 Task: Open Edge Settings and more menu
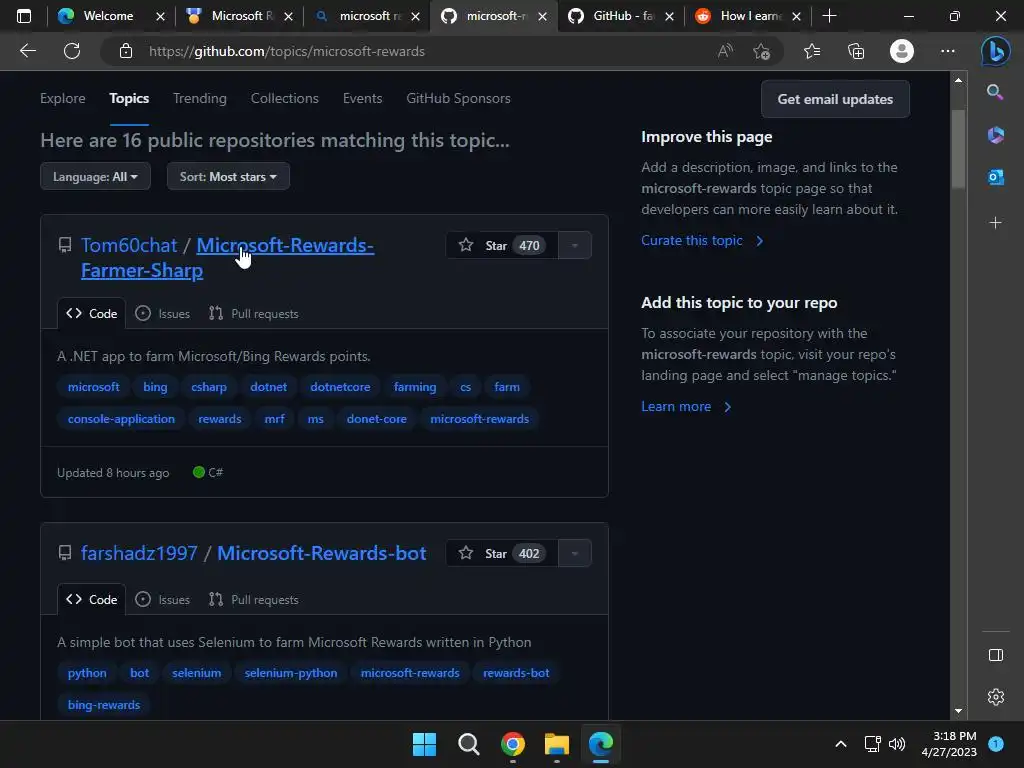click(948, 51)
